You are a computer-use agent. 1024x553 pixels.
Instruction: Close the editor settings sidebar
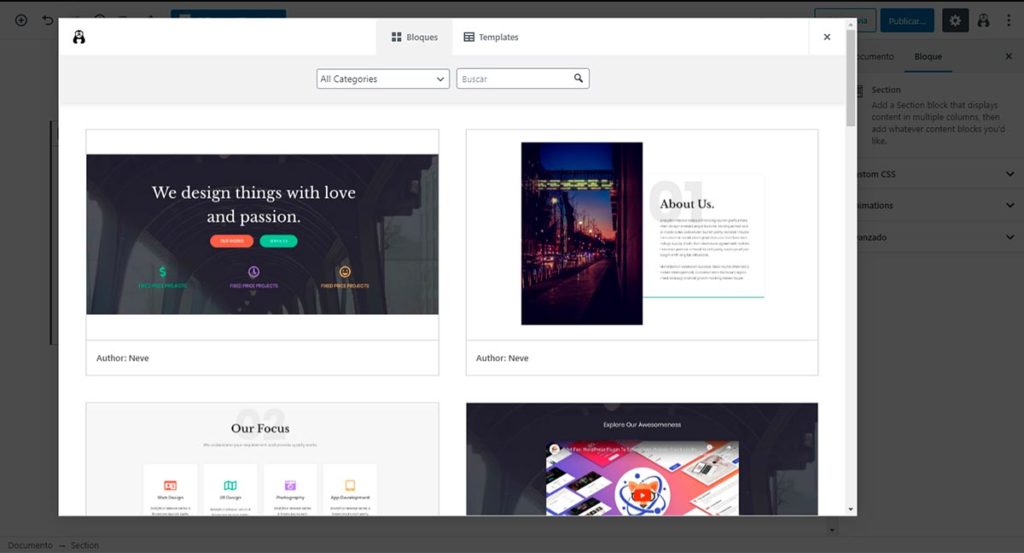coord(1008,57)
